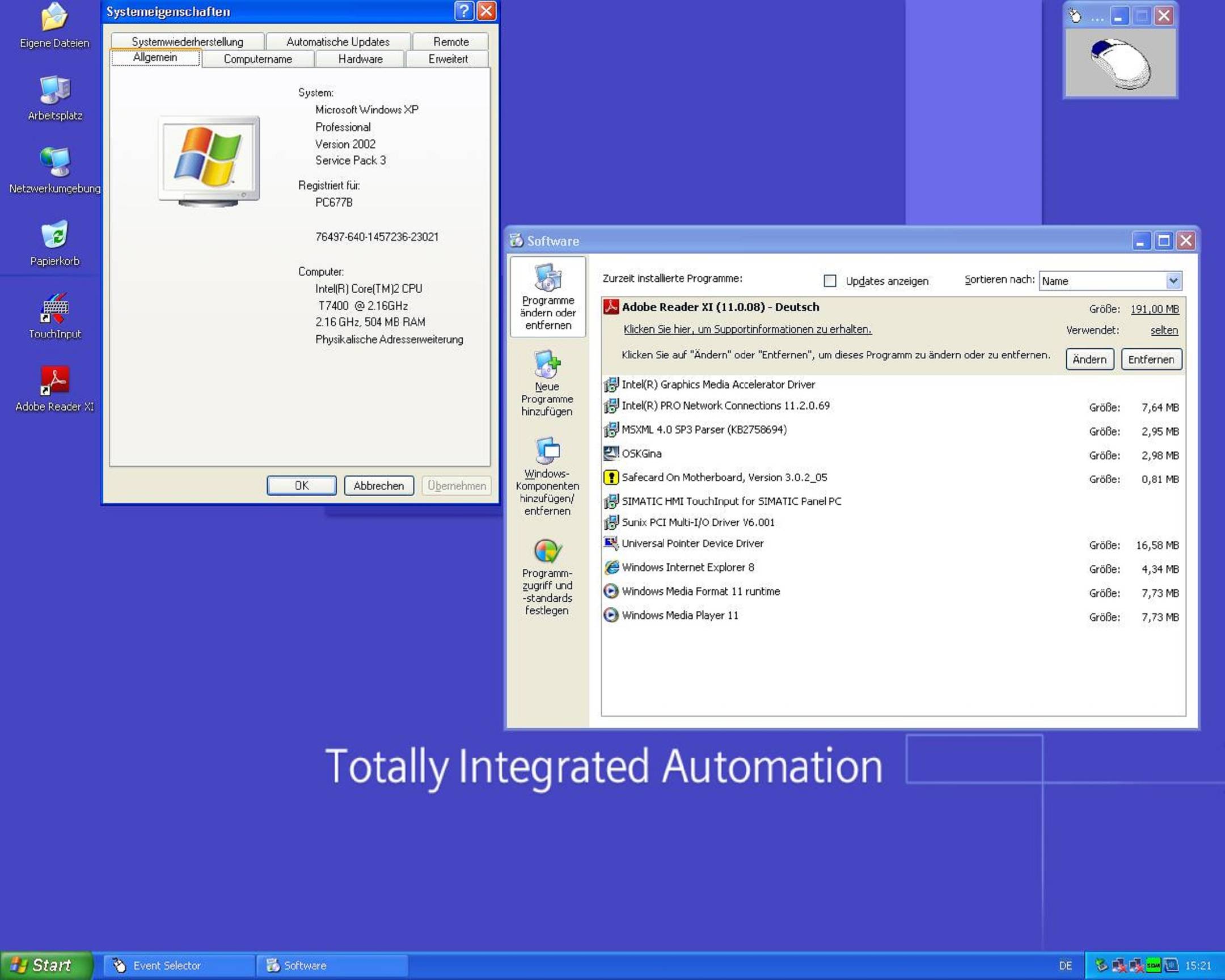This screenshot has height=980, width=1225.
Task: Click 'Programme ändern oder entfernen' sidebar icon
Action: click(x=548, y=297)
